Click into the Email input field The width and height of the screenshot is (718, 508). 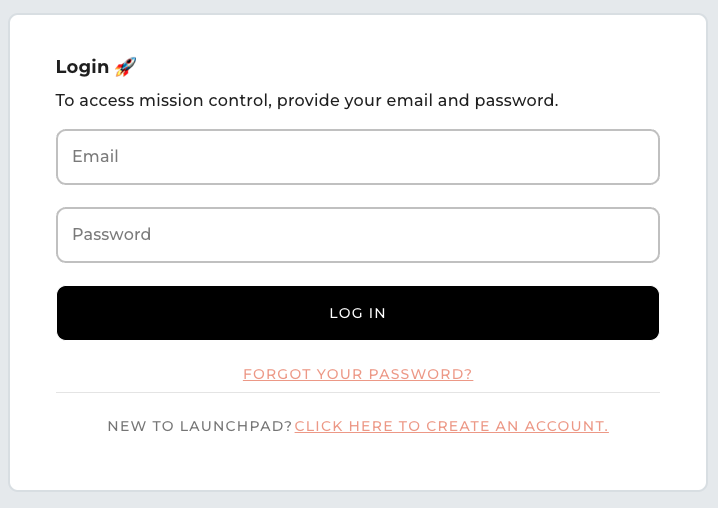[x=357, y=157]
